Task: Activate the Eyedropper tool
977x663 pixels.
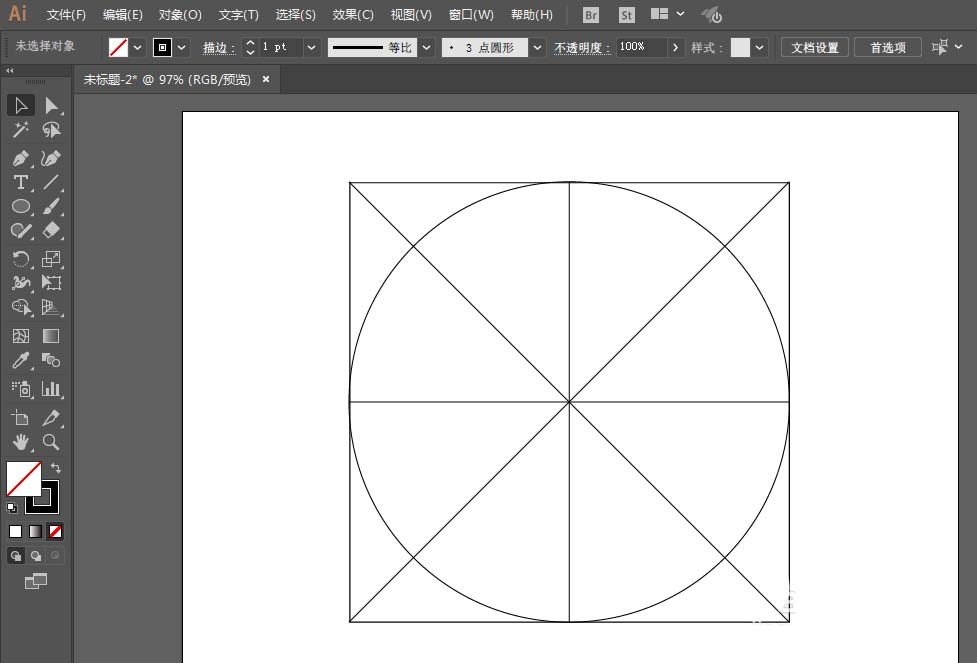Action: point(21,360)
